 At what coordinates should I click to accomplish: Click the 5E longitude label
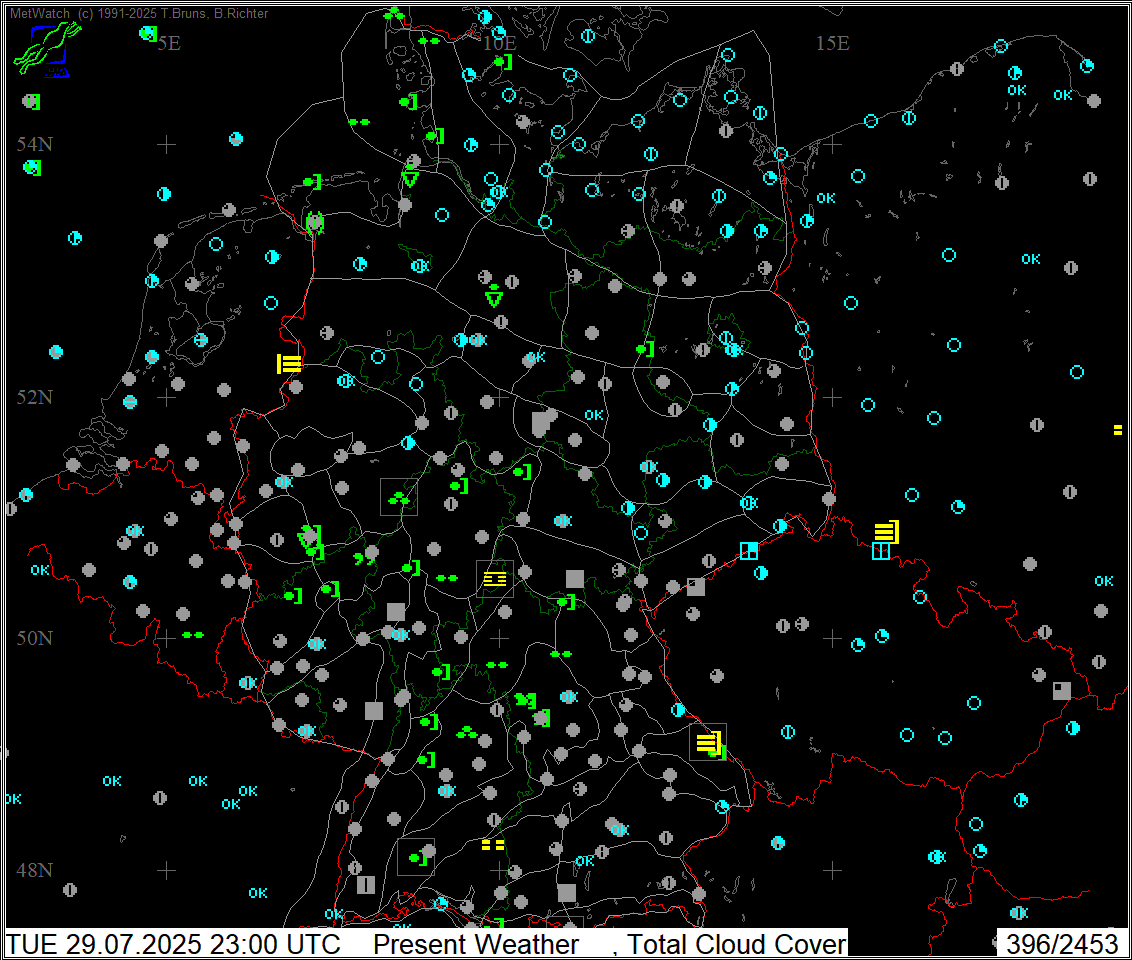tap(169, 43)
